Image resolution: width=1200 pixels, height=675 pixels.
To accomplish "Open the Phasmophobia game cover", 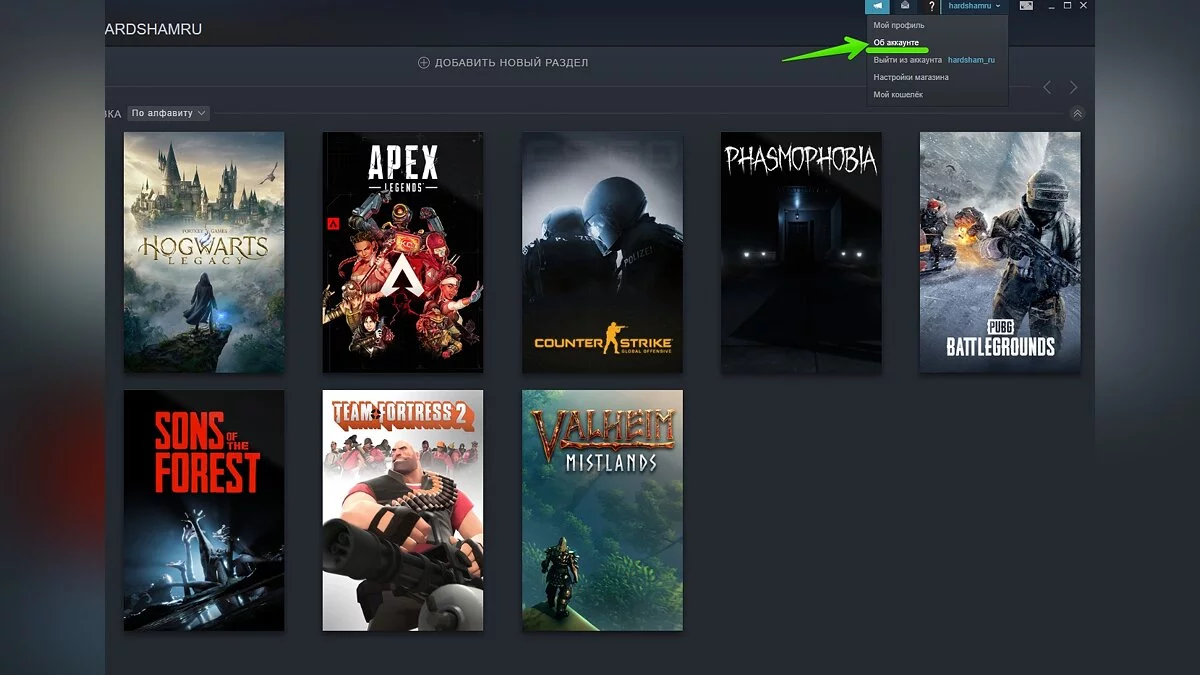I will click(802, 253).
